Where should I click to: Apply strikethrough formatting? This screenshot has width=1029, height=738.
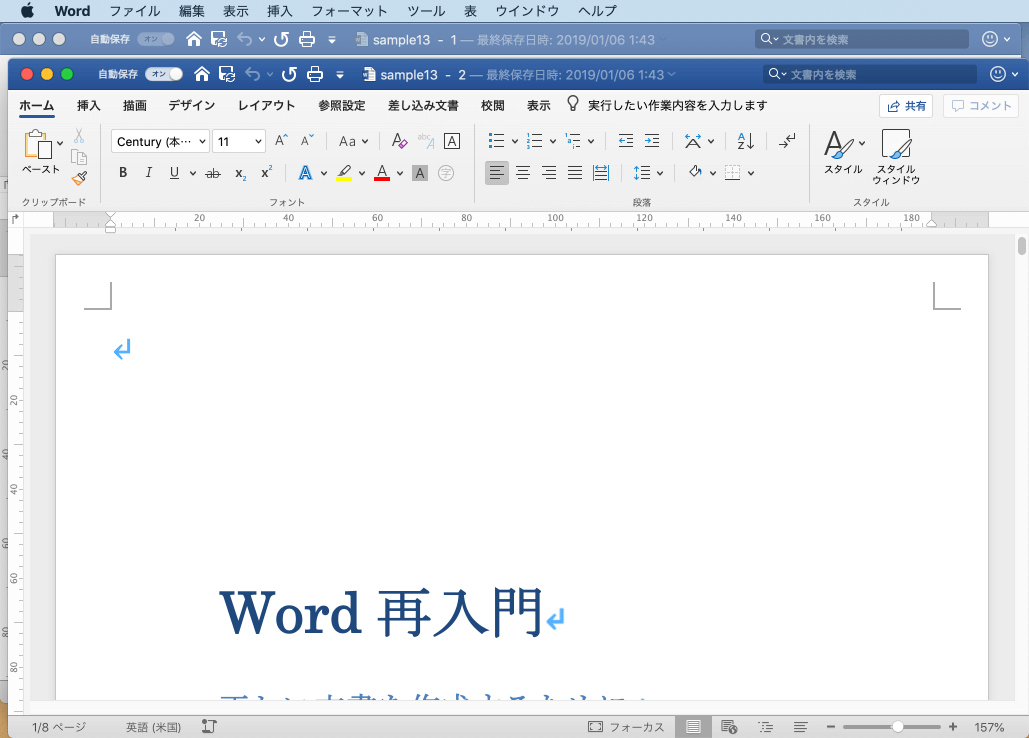tap(213, 173)
